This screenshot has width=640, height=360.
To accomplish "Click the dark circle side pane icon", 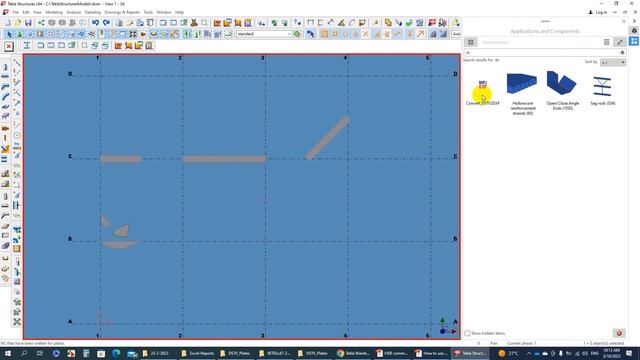I will coord(634,31).
